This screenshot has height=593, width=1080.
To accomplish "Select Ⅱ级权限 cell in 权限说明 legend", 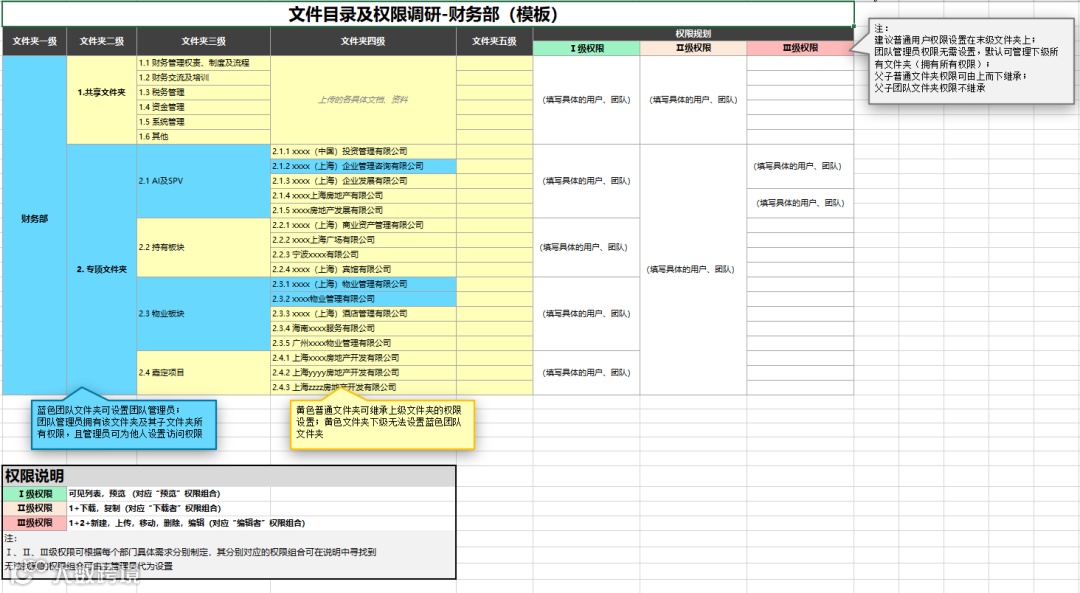I will click(x=34, y=508).
